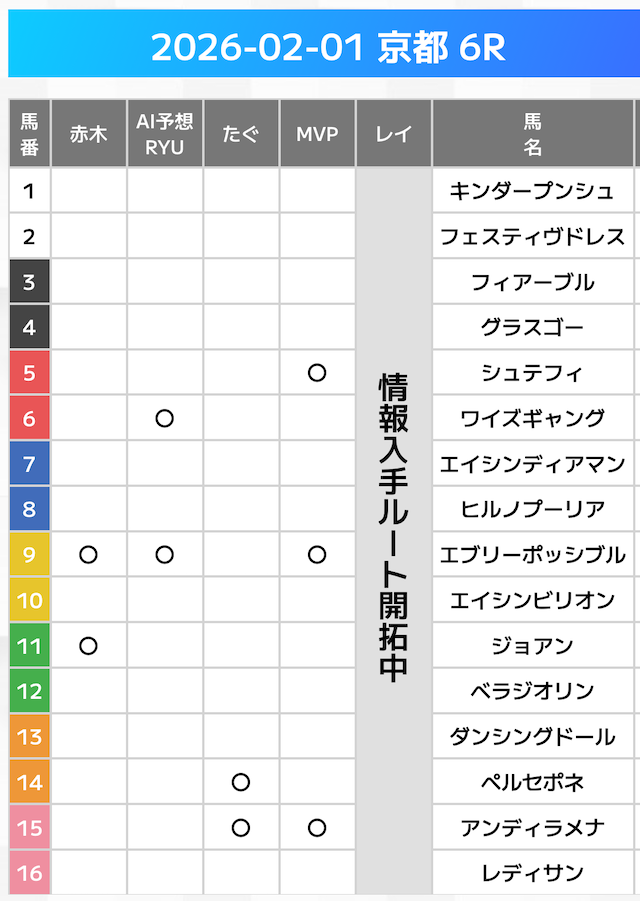Click MVP circle mark for horse 15

click(x=317, y=827)
